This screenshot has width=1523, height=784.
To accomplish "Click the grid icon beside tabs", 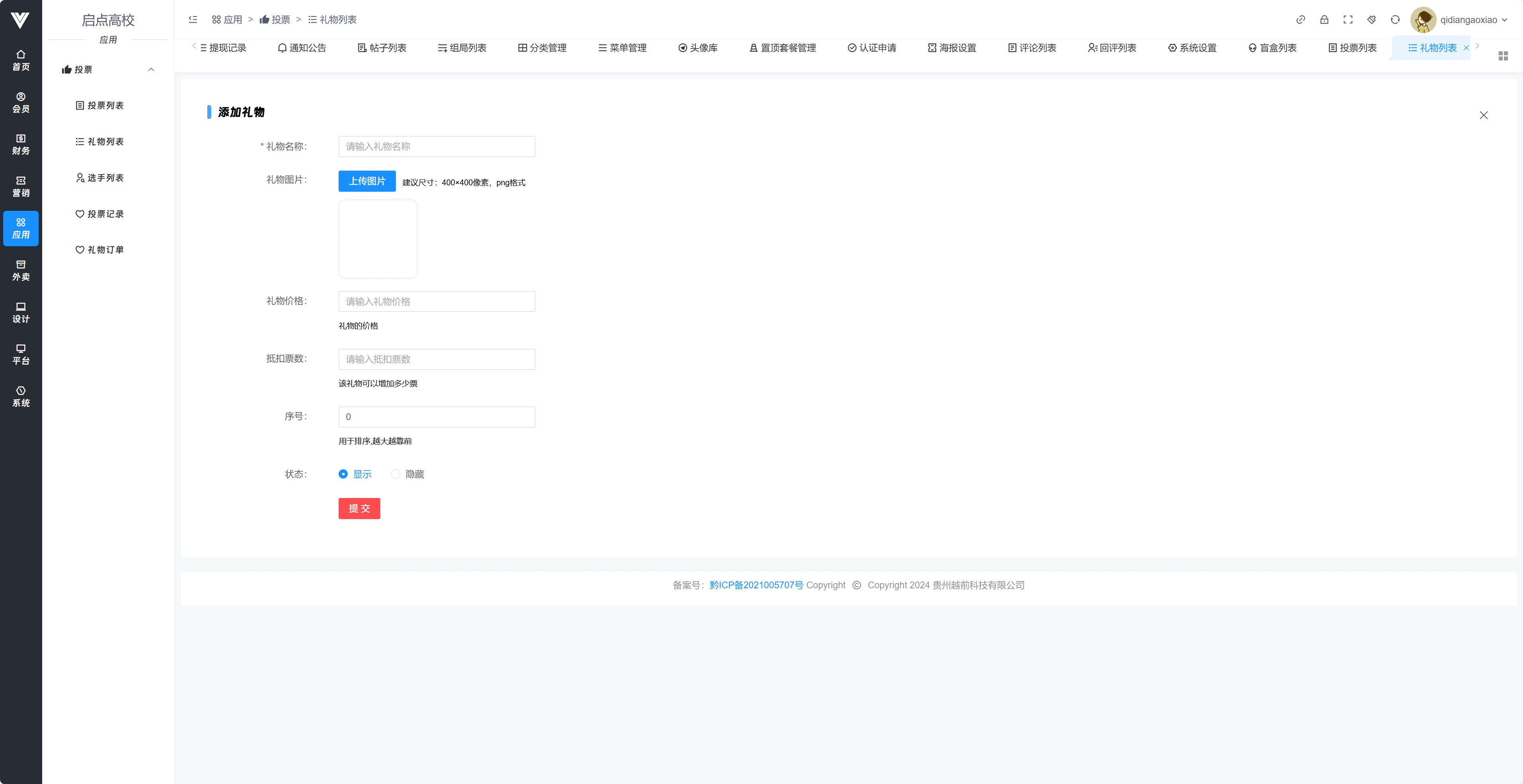I will tap(1503, 56).
